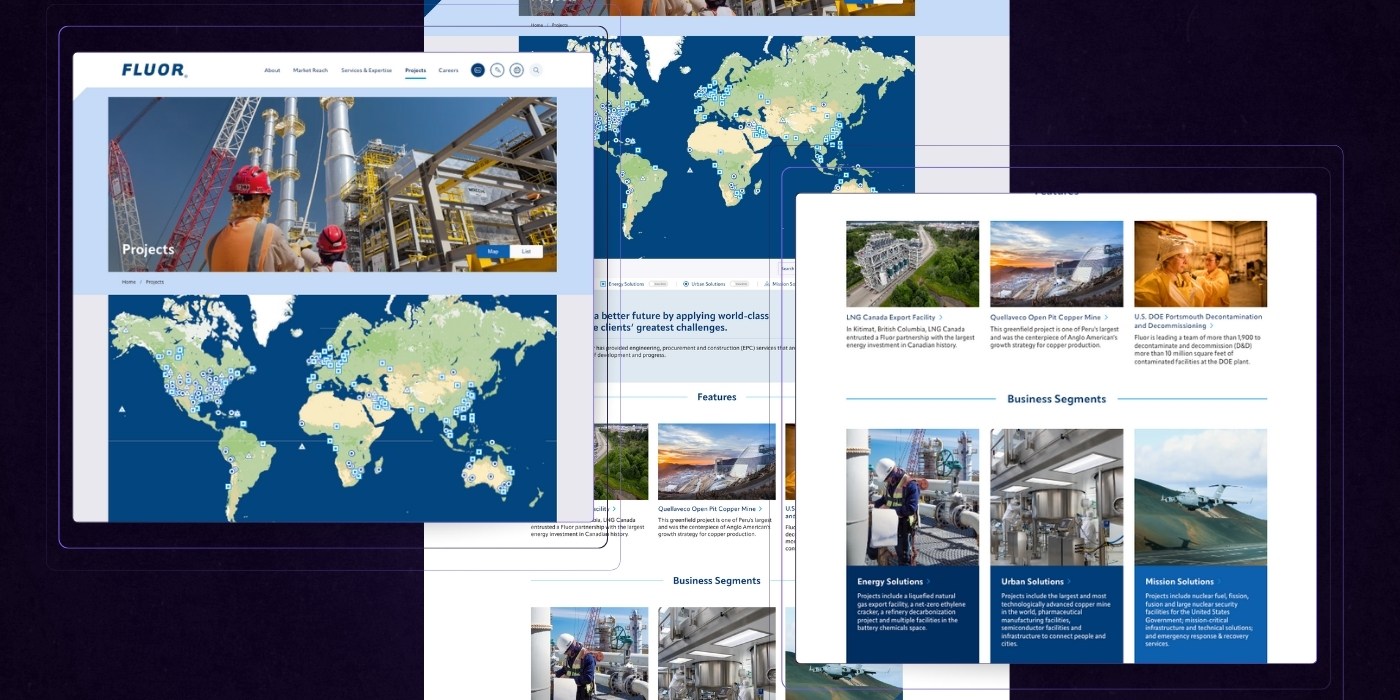
Task: Toggle the Energy Solutions map filter switch
Action: click(x=658, y=284)
